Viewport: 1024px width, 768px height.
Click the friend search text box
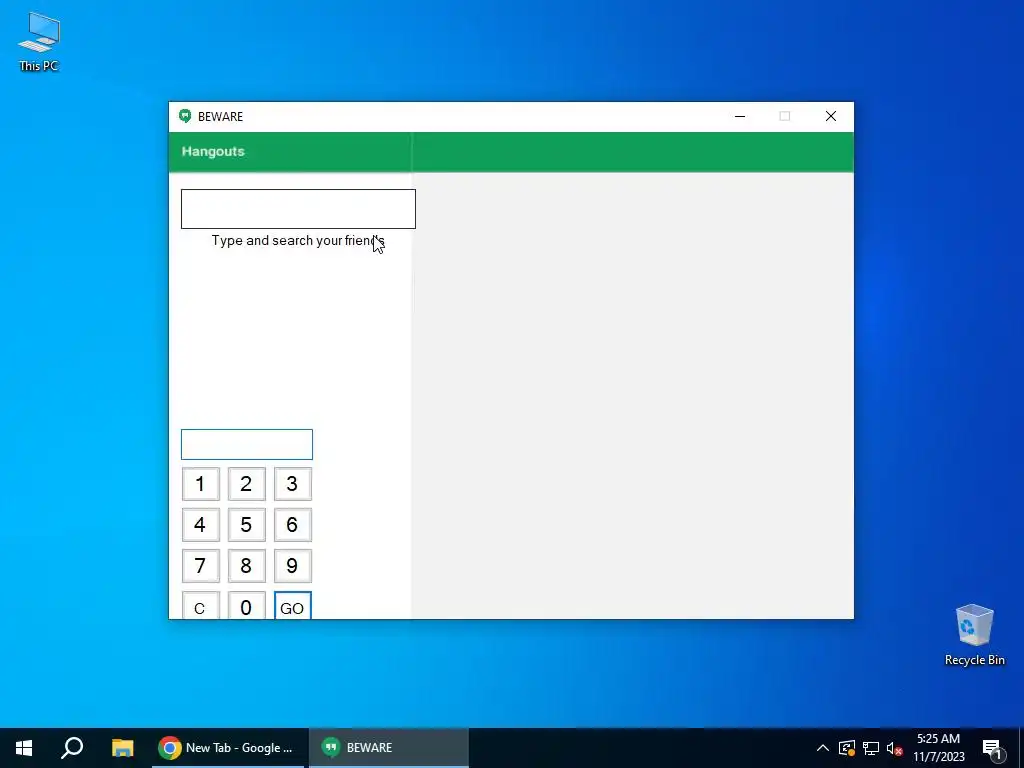click(x=298, y=209)
